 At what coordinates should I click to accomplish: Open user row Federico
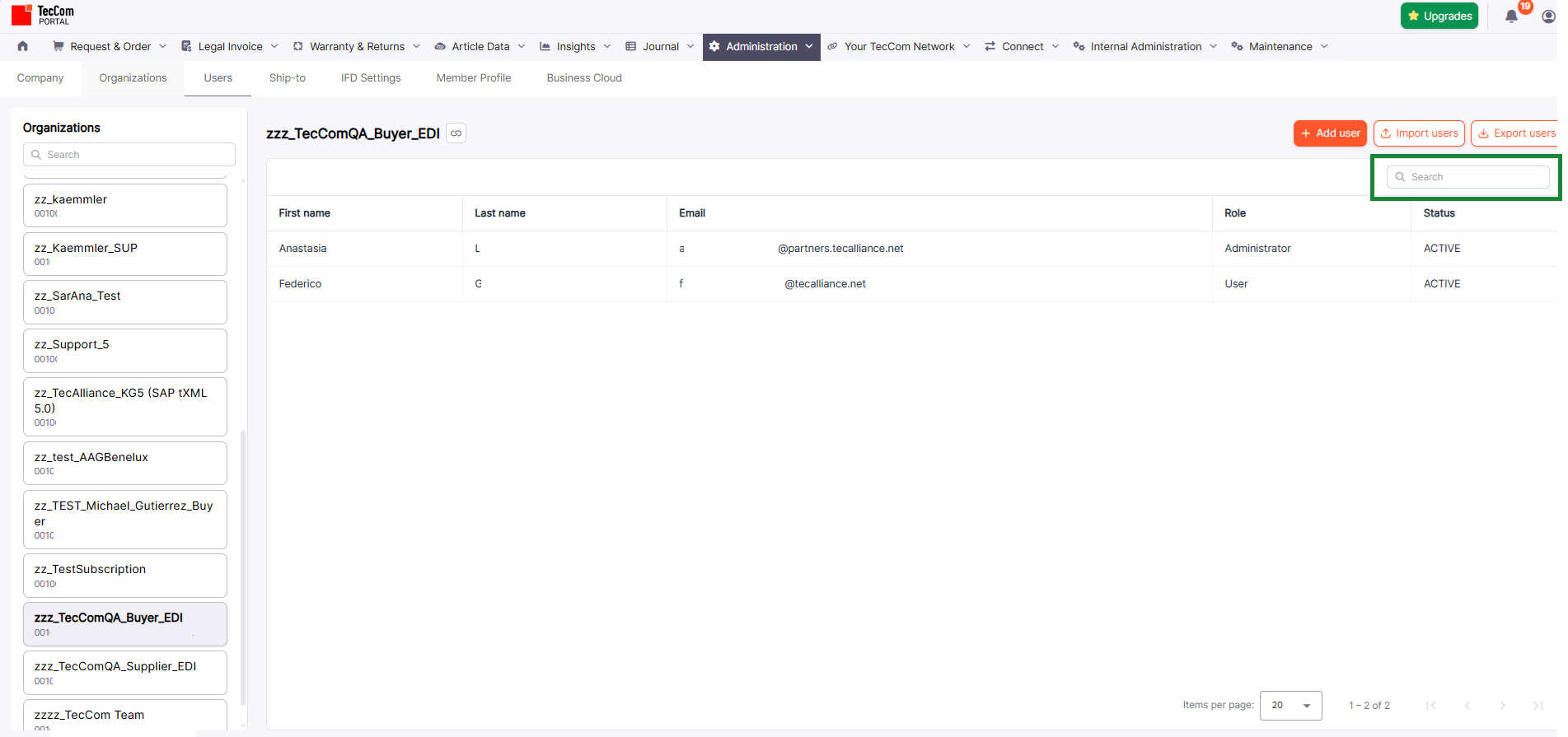[x=911, y=284]
